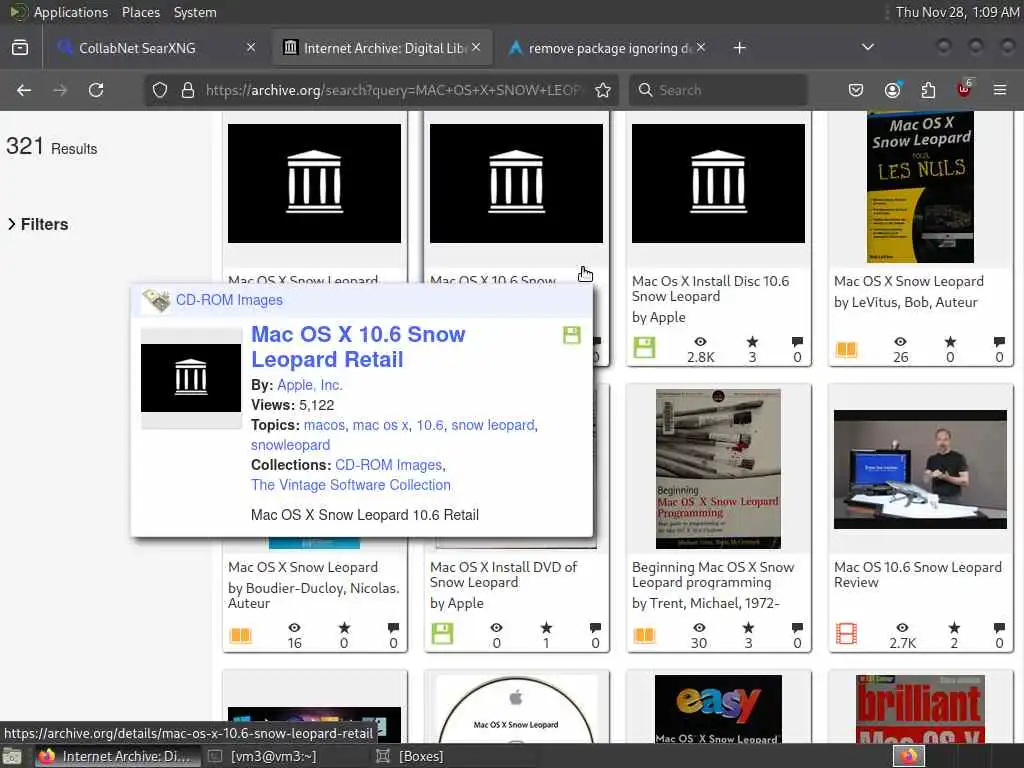The image size is (1024, 768).
Task: Open tracking protection shield icon
Action: [x=160, y=90]
